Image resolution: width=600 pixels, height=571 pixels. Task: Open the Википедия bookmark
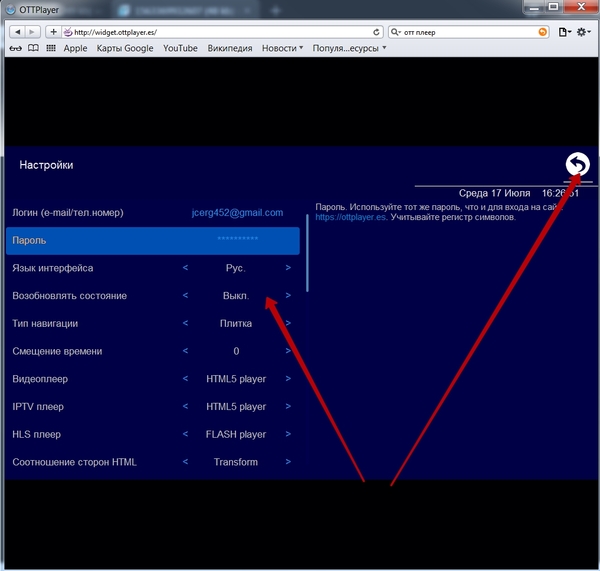[x=230, y=48]
